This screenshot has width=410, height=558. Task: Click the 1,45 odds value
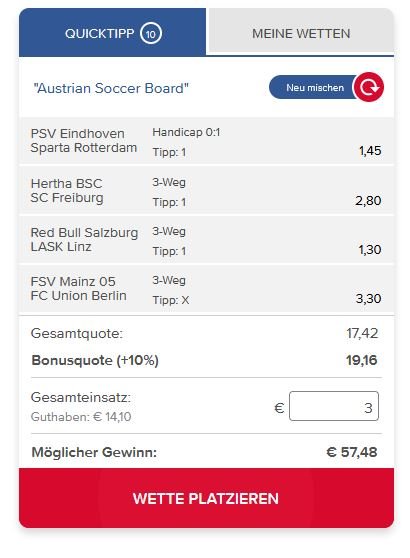(x=370, y=151)
